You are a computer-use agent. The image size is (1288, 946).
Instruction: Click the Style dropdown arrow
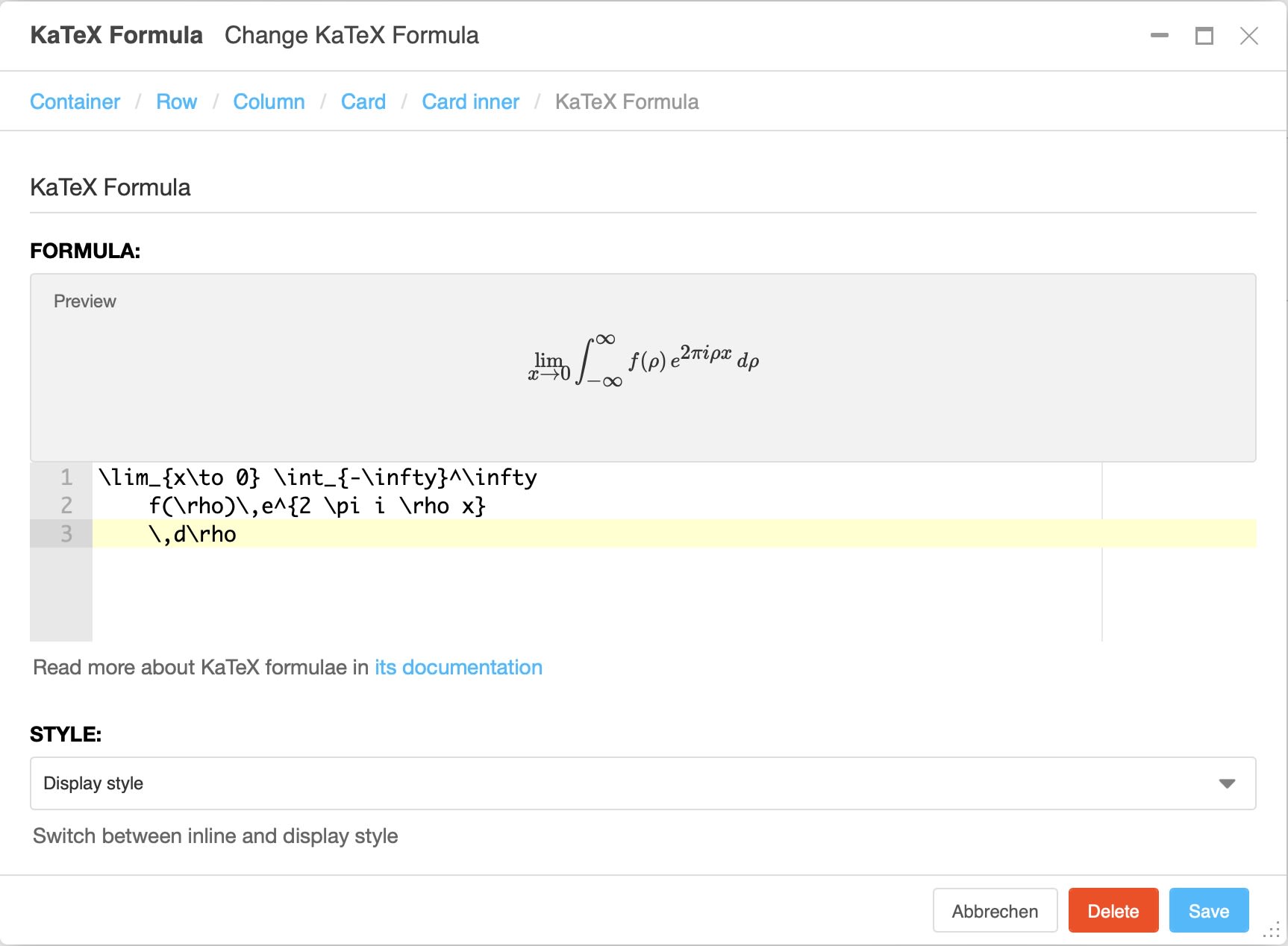coord(1227,783)
